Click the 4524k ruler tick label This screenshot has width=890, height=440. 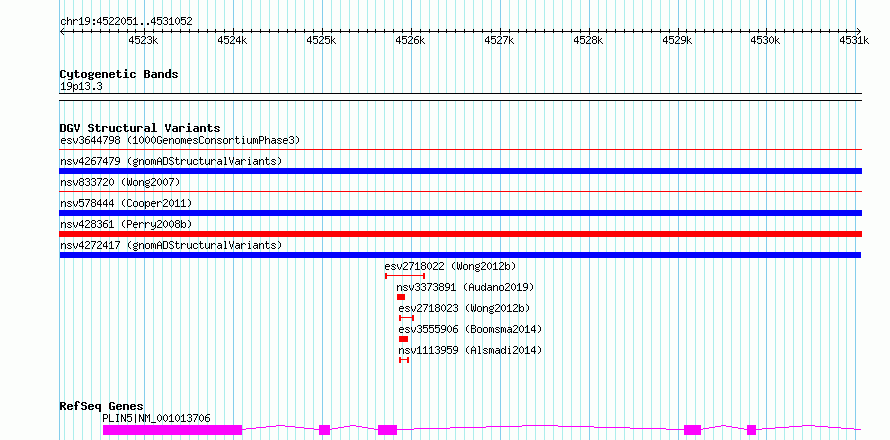pos(233,40)
